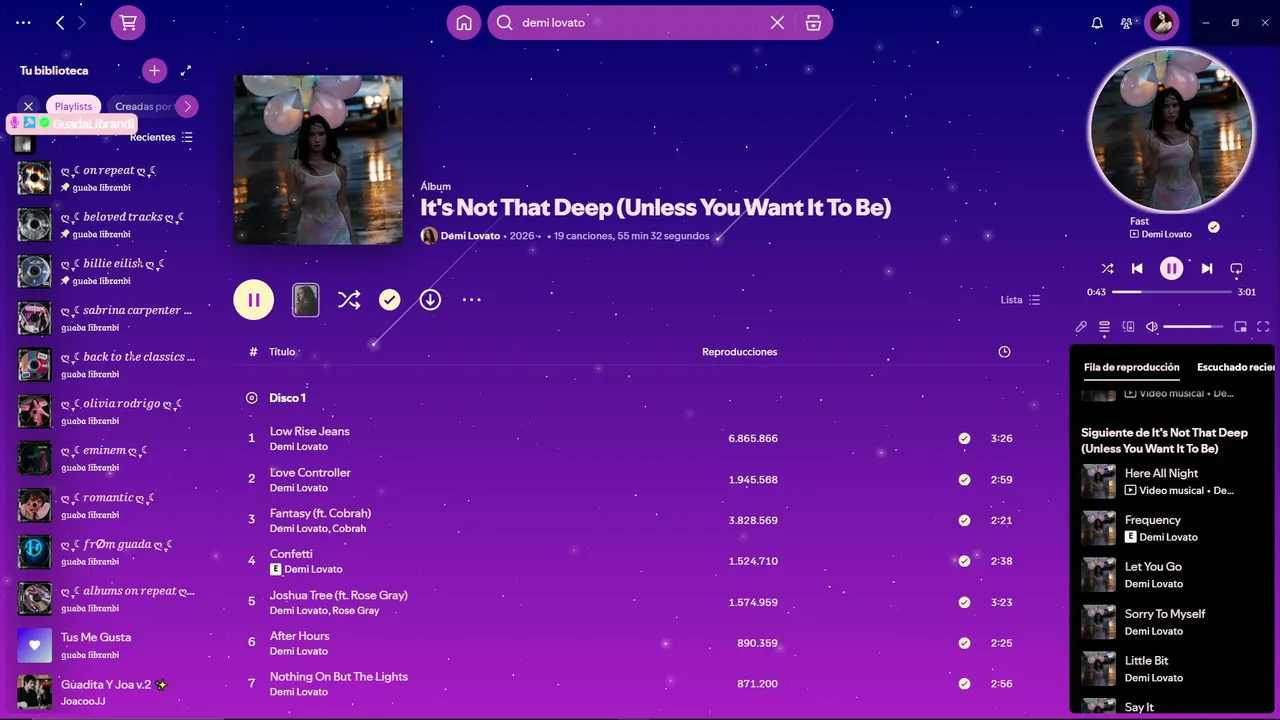Open lyrics with the microphone icon
Screen dimensions: 1280x720
coord(1081,326)
